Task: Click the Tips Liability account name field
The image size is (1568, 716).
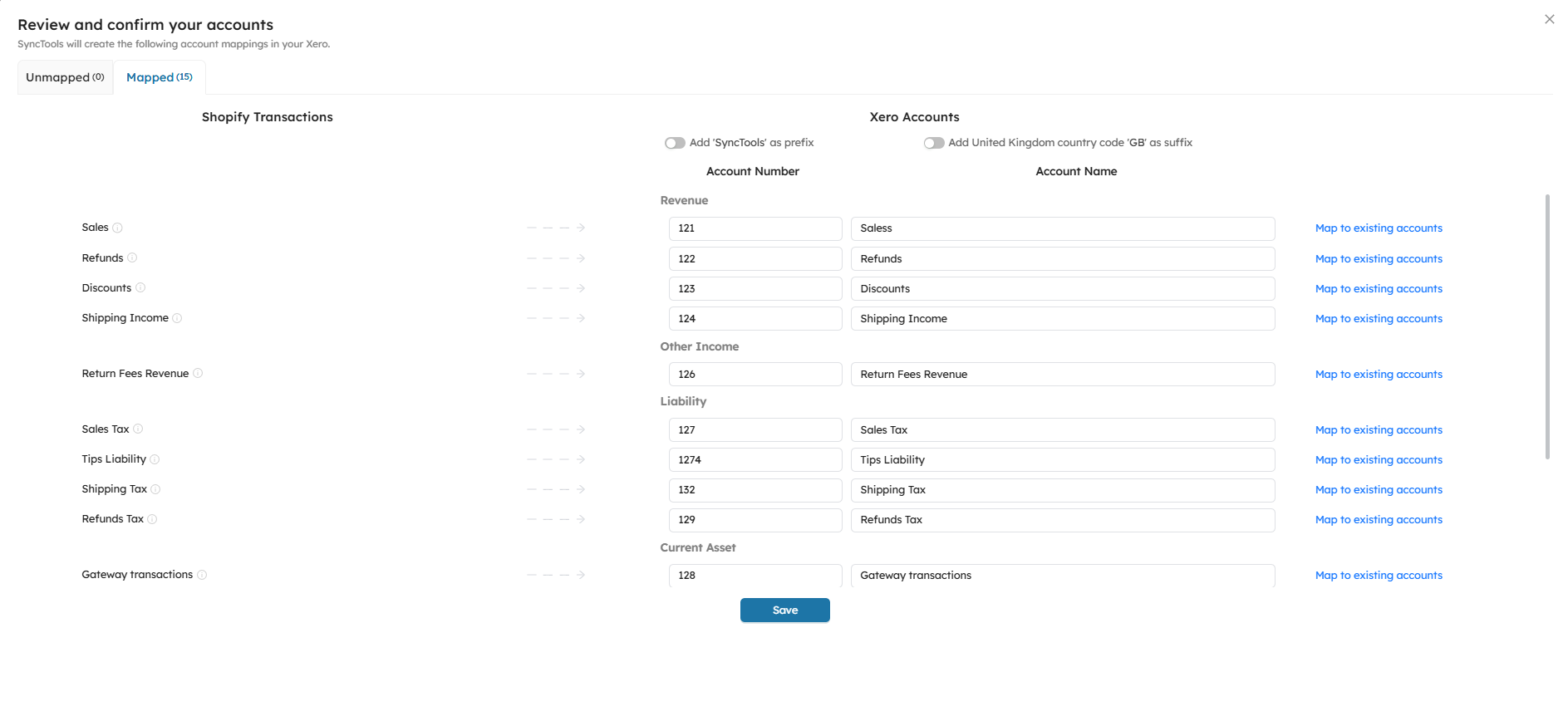Action: coord(1063,459)
